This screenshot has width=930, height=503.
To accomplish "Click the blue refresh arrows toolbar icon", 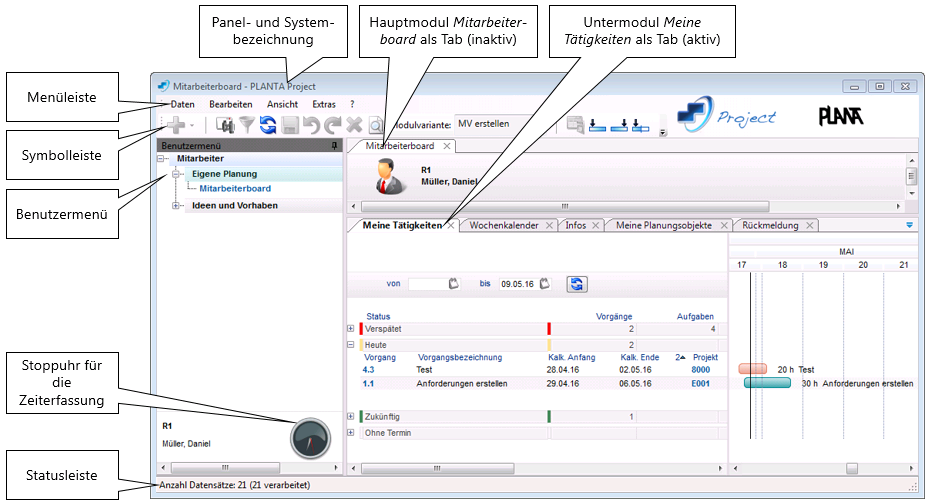I will point(268,125).
